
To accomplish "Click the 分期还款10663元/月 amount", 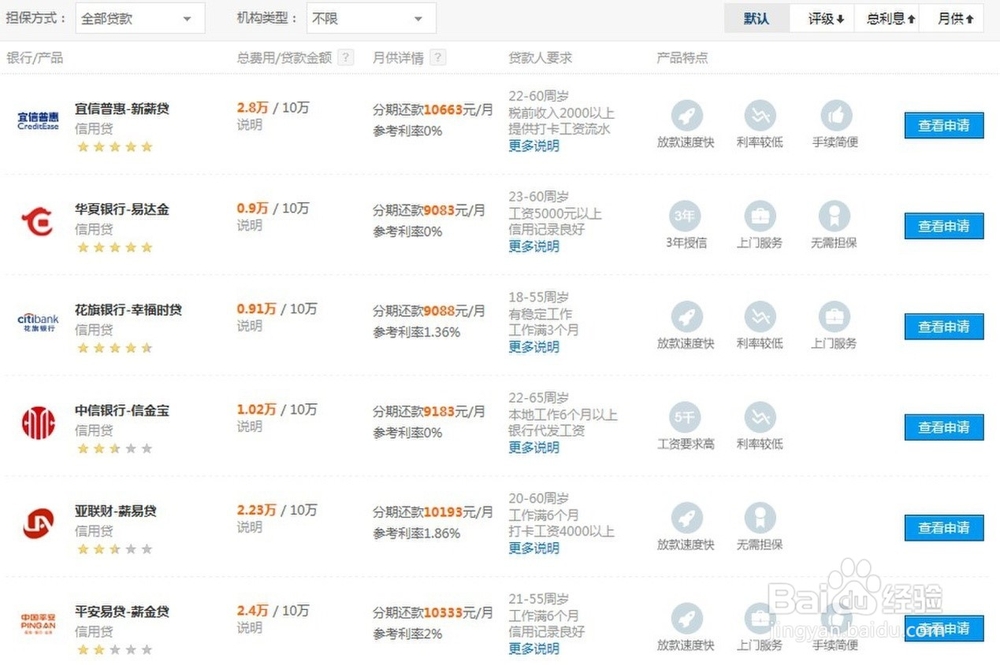I will click(x=433, y=110).
